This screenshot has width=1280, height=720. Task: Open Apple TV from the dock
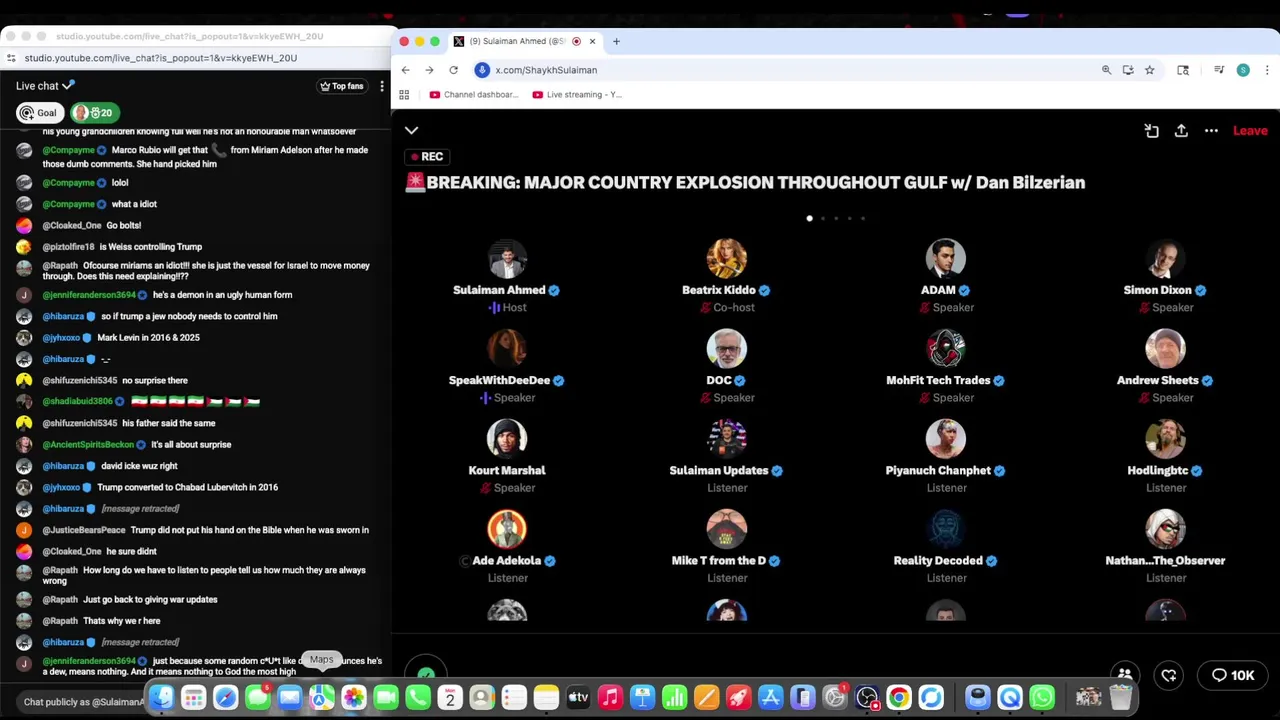578,697
